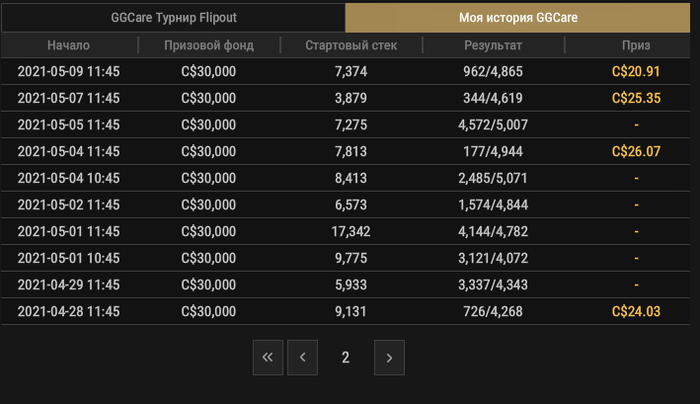Viewport: 700px width, 404px height.
Task: Select the 2021-04-29 11:45 tournament row
Action: tap(69, 285)
